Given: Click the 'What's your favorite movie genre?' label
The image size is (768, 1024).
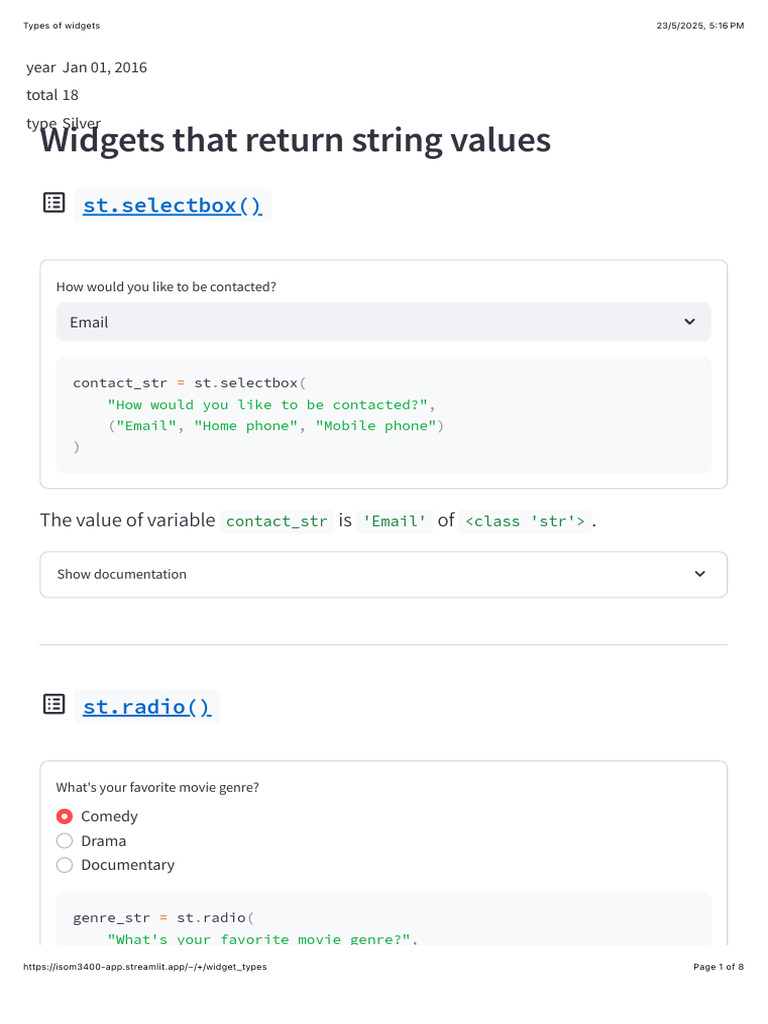Looking at the screenshot, I should [x=157, y=787].
